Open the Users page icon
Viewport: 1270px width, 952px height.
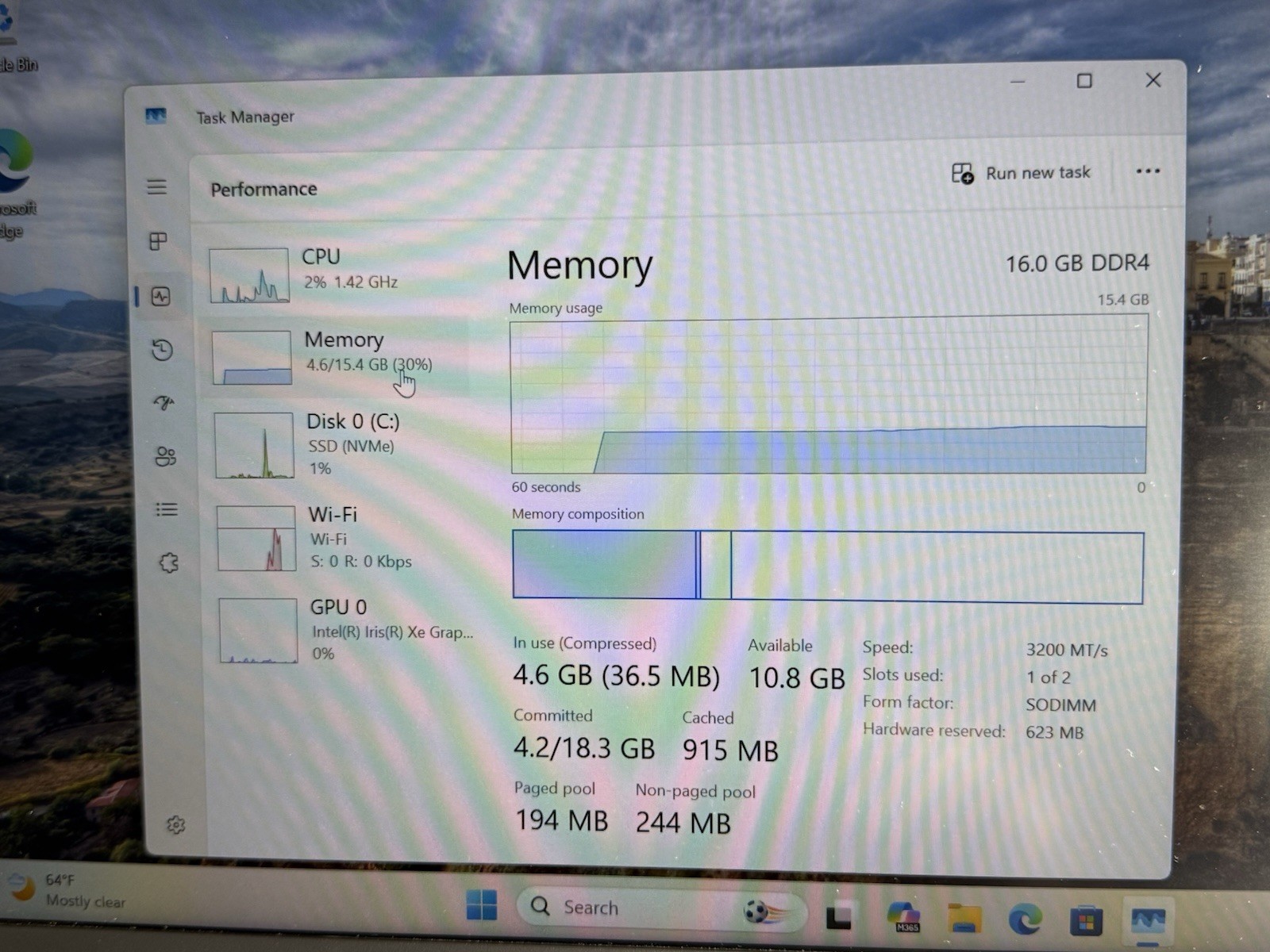(x=165, y=456)
